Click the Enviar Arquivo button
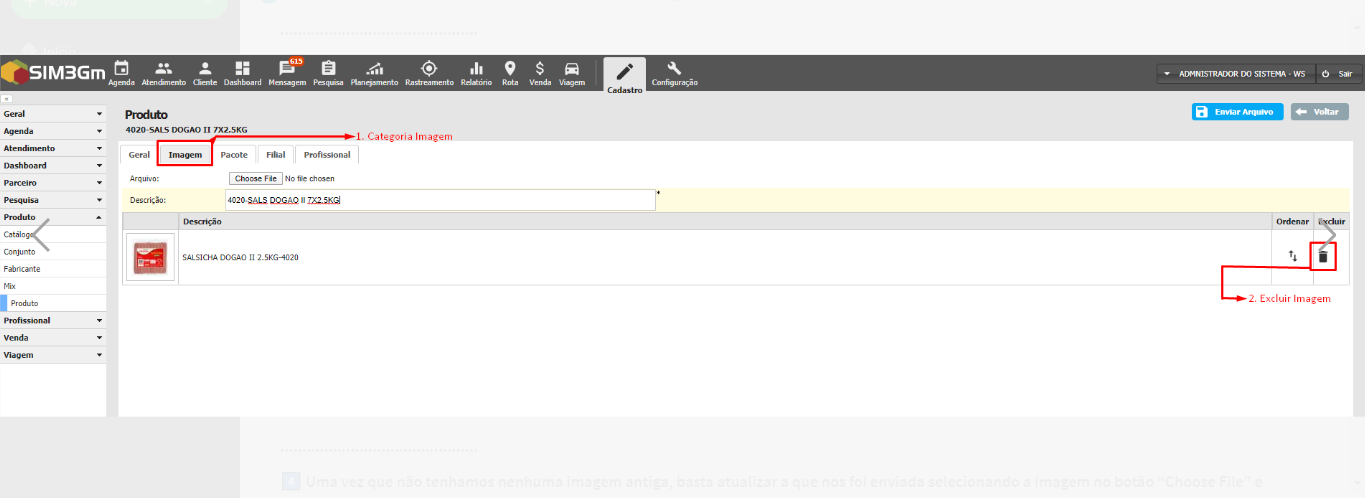Screen dimensions: 1365x498 pyautogui.click(x=1237, y=112)
